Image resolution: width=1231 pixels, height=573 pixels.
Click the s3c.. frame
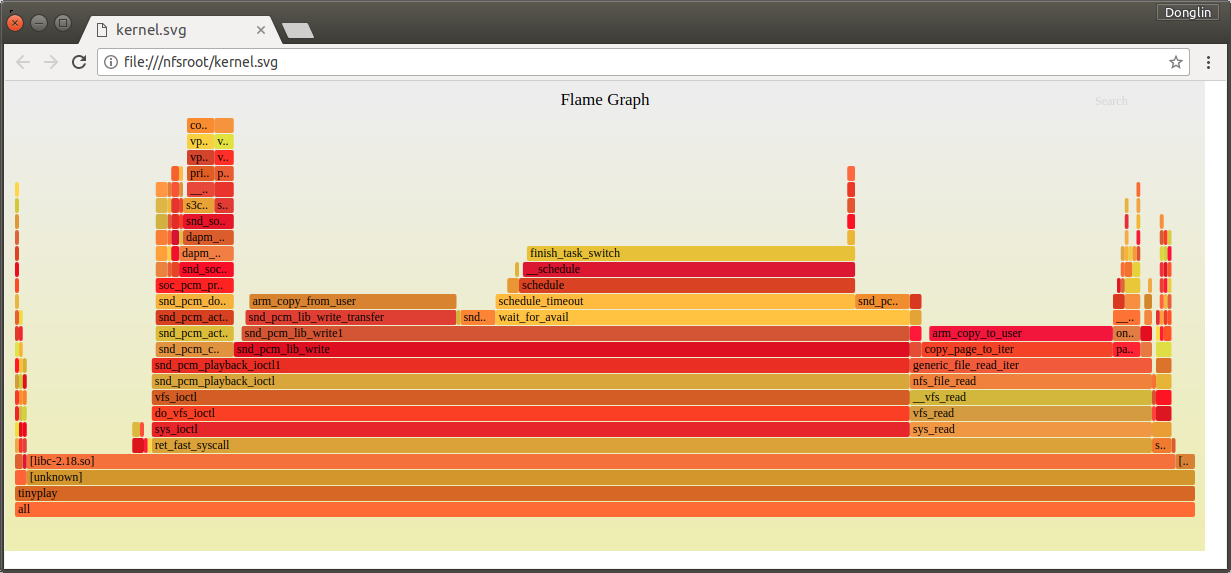[x=198, y=205]
